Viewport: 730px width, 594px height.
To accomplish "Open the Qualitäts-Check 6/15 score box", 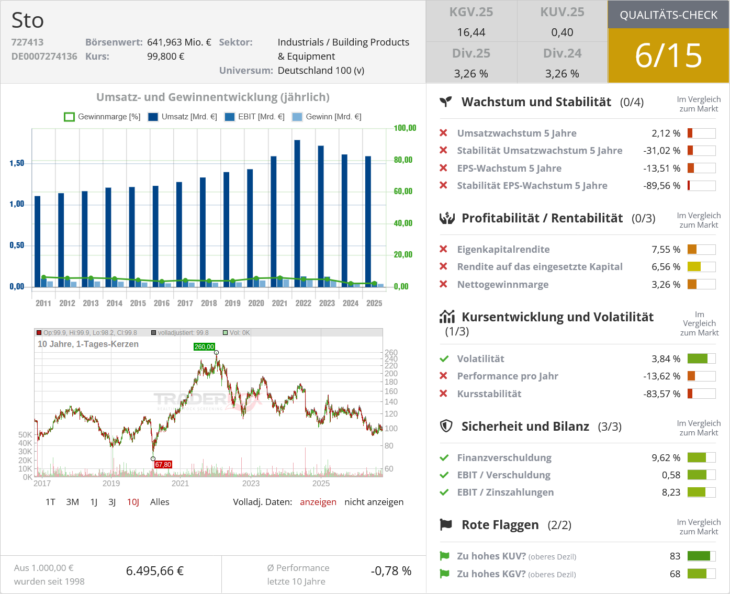I will (668, 55).
